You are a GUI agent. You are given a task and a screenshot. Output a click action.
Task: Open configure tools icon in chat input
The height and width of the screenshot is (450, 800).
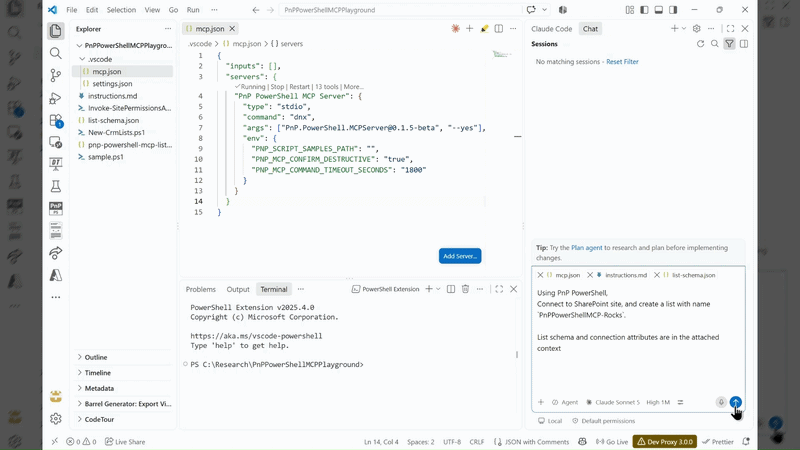pyautogui.click(x=680, y=402)
